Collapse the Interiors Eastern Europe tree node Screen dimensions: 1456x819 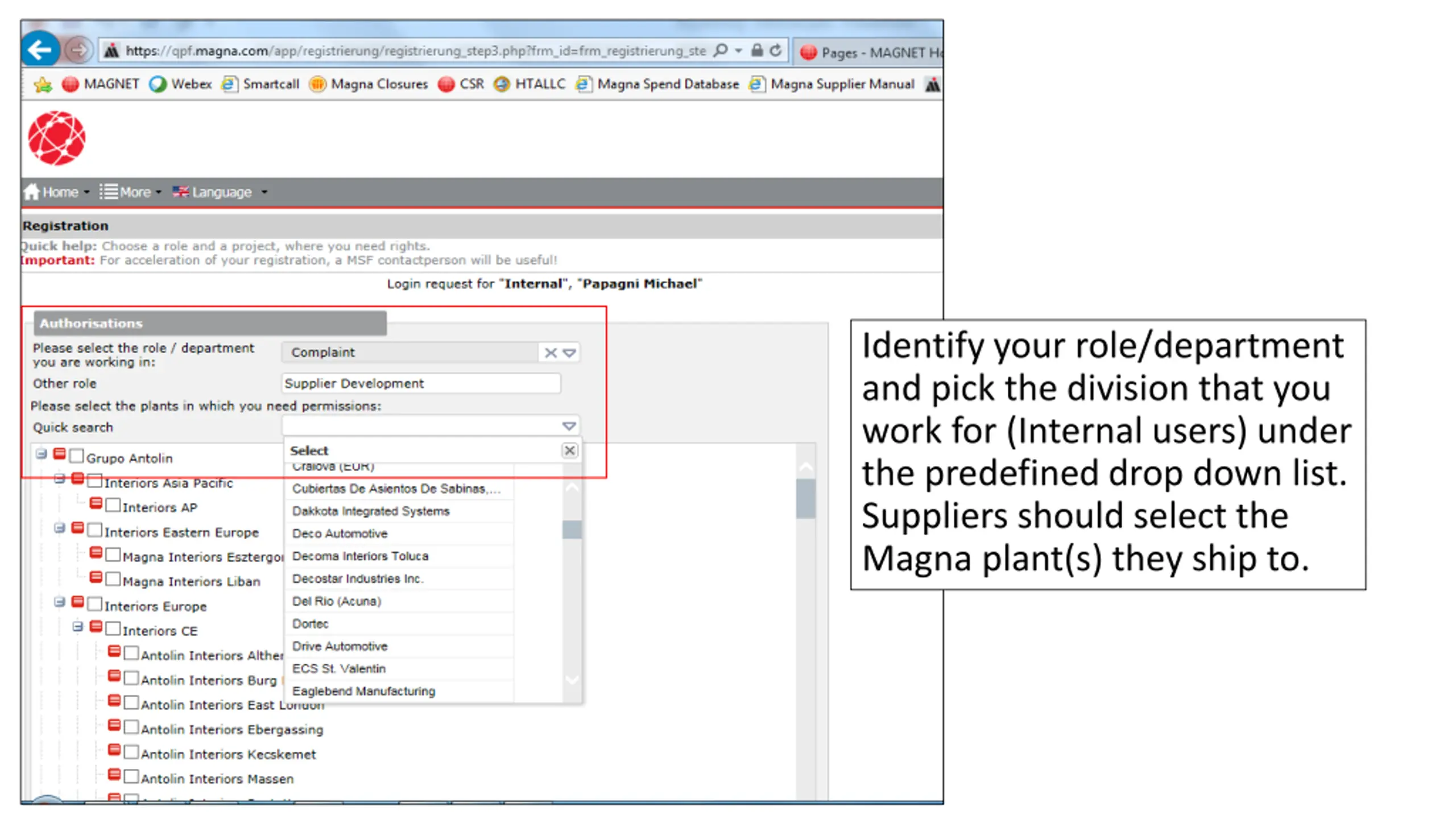(x=59, y=529)
